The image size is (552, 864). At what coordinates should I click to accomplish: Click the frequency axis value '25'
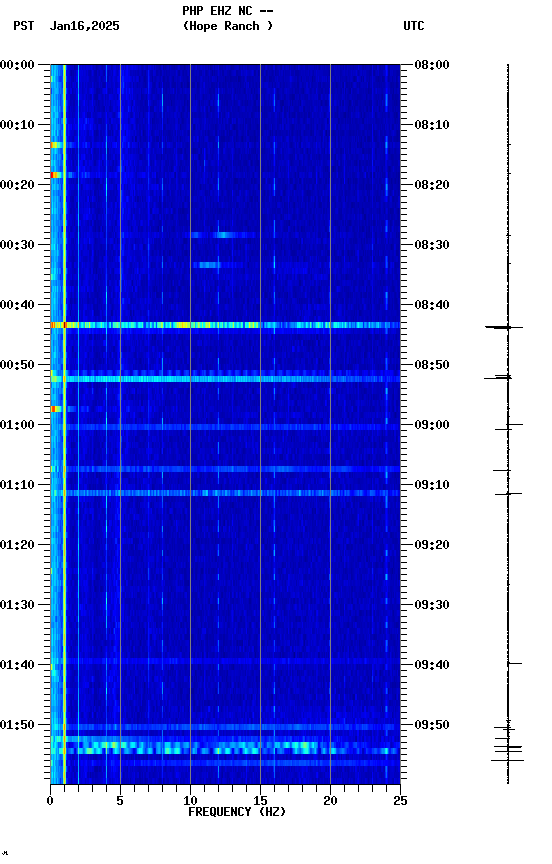pos(400,801)
